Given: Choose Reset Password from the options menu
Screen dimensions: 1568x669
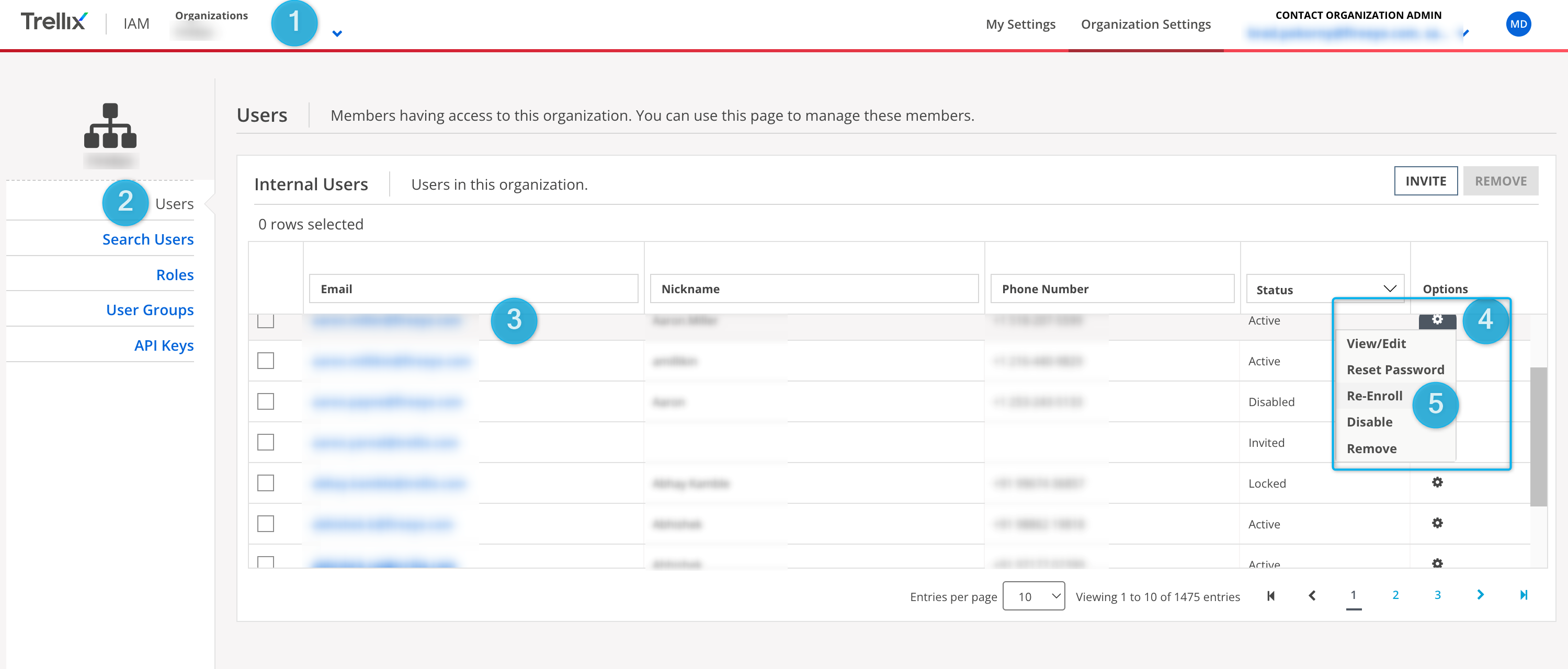Looking at the screenshot, I should tap(1396, 369).
